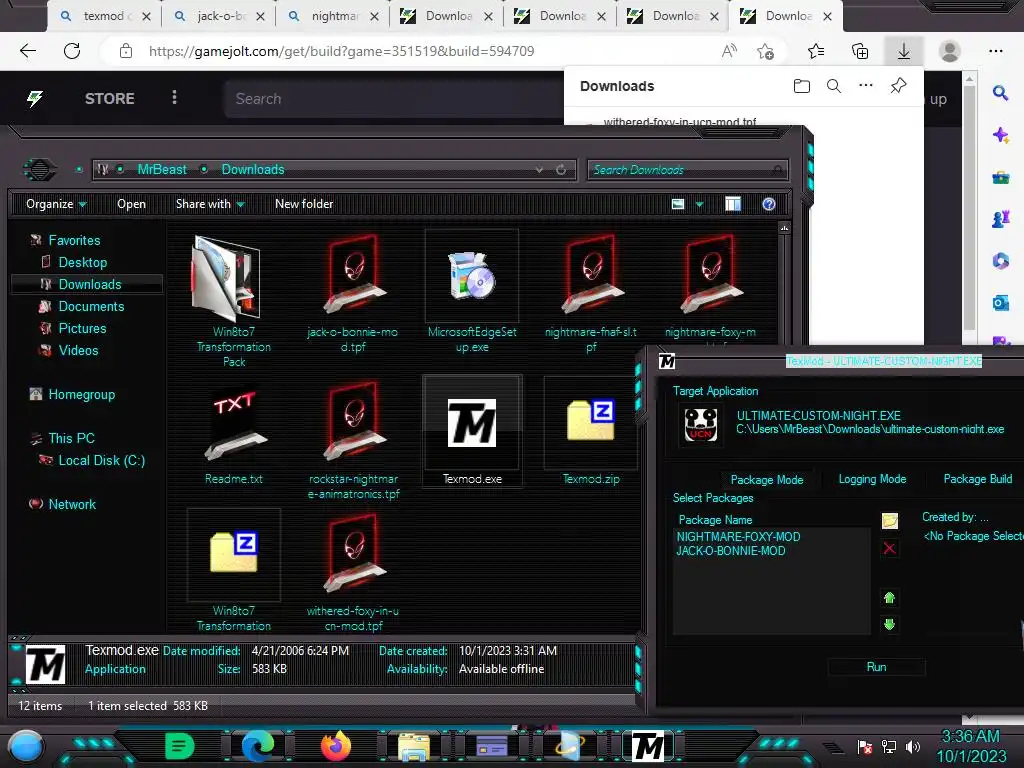Click Open in Explorer toolbar

pyautogui.click(x=131, y=204)
